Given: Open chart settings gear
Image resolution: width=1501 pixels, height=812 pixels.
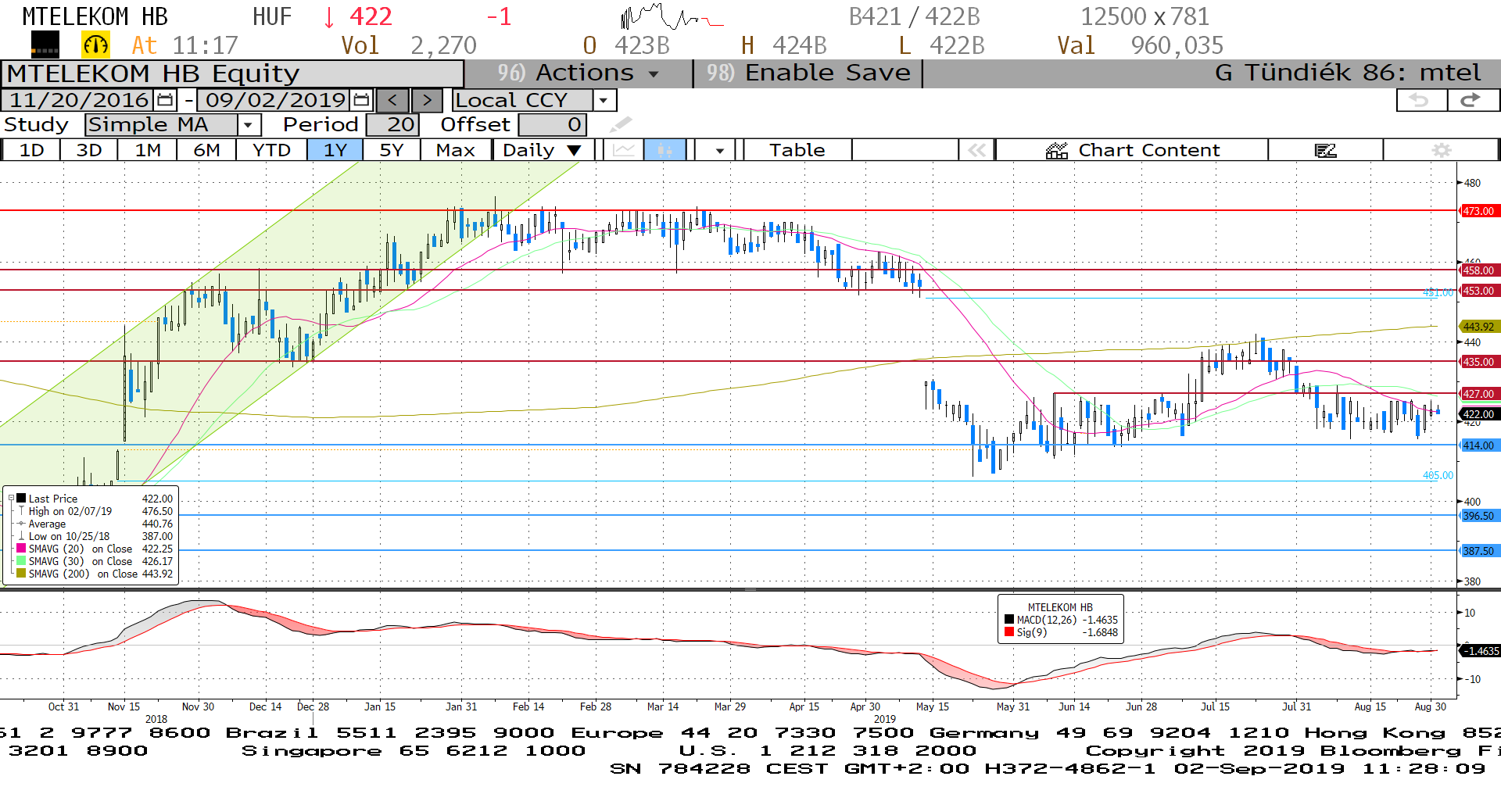Looking at the screenshot, I should [x=1441, y=150].
